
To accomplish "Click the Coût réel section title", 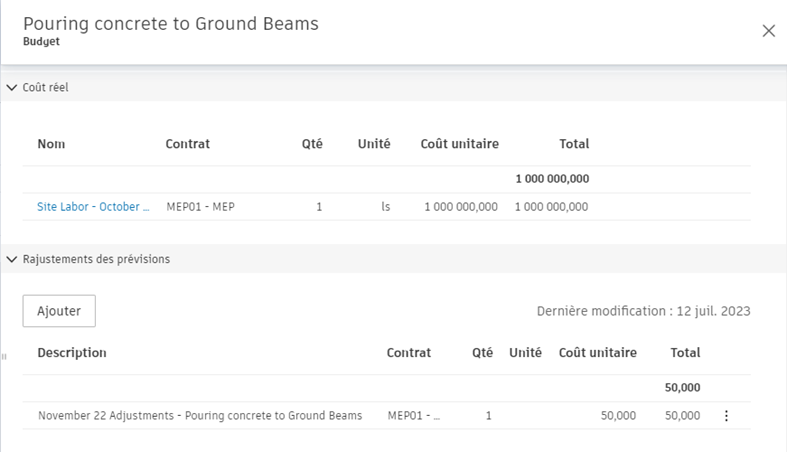I will [45, 88].
